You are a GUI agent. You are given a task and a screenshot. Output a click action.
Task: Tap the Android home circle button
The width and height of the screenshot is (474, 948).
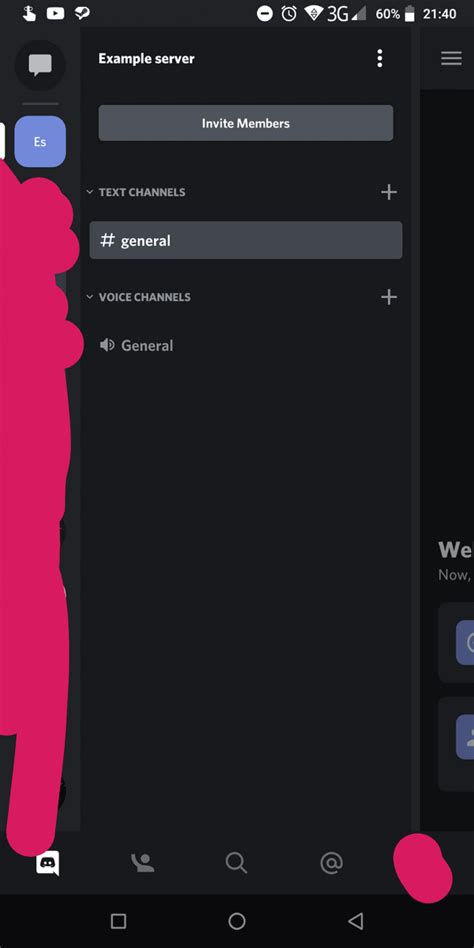click(237, 921)
